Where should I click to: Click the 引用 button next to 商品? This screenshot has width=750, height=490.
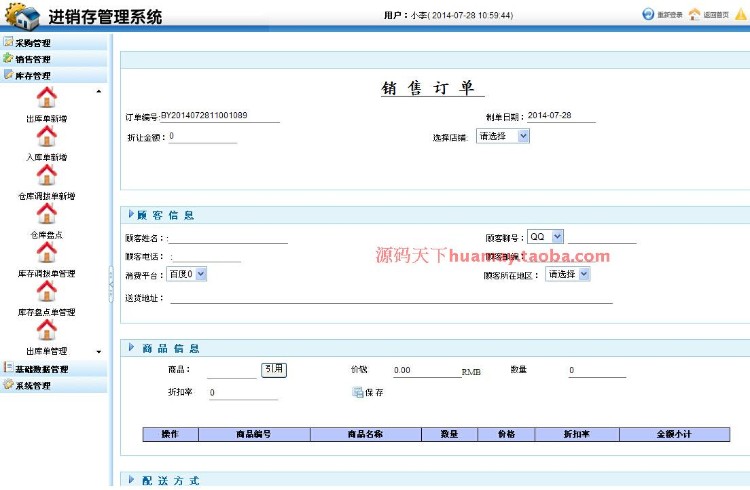tap(274, 369)
